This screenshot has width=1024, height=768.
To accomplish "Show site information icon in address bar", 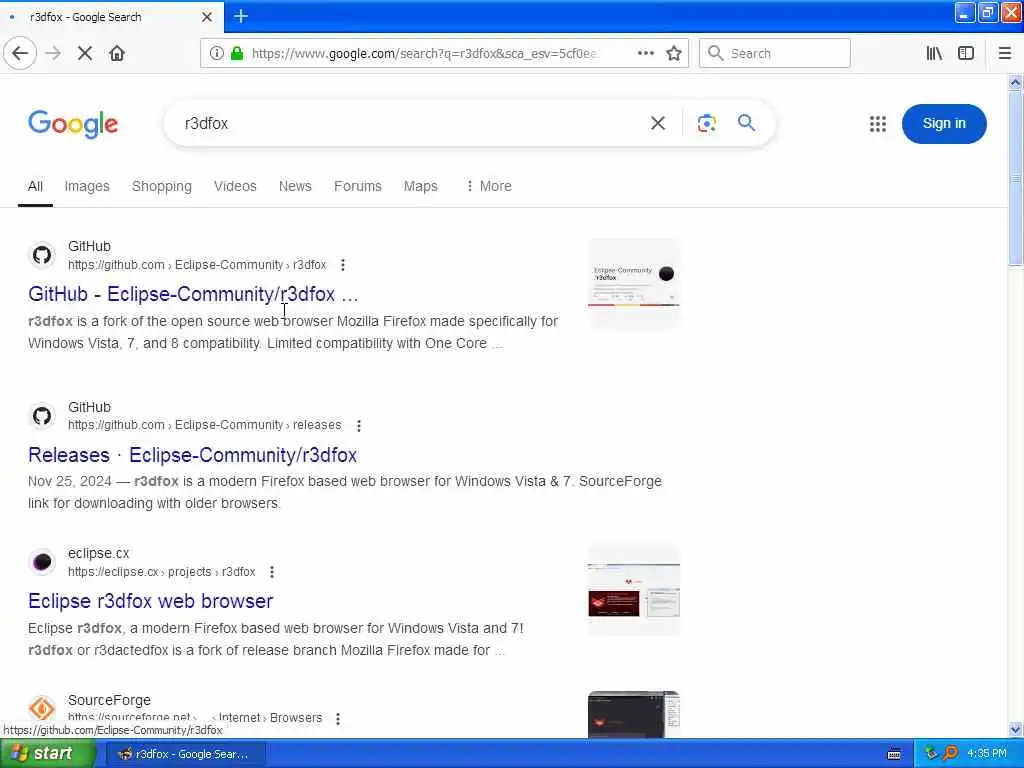I will tap(216, 54).
